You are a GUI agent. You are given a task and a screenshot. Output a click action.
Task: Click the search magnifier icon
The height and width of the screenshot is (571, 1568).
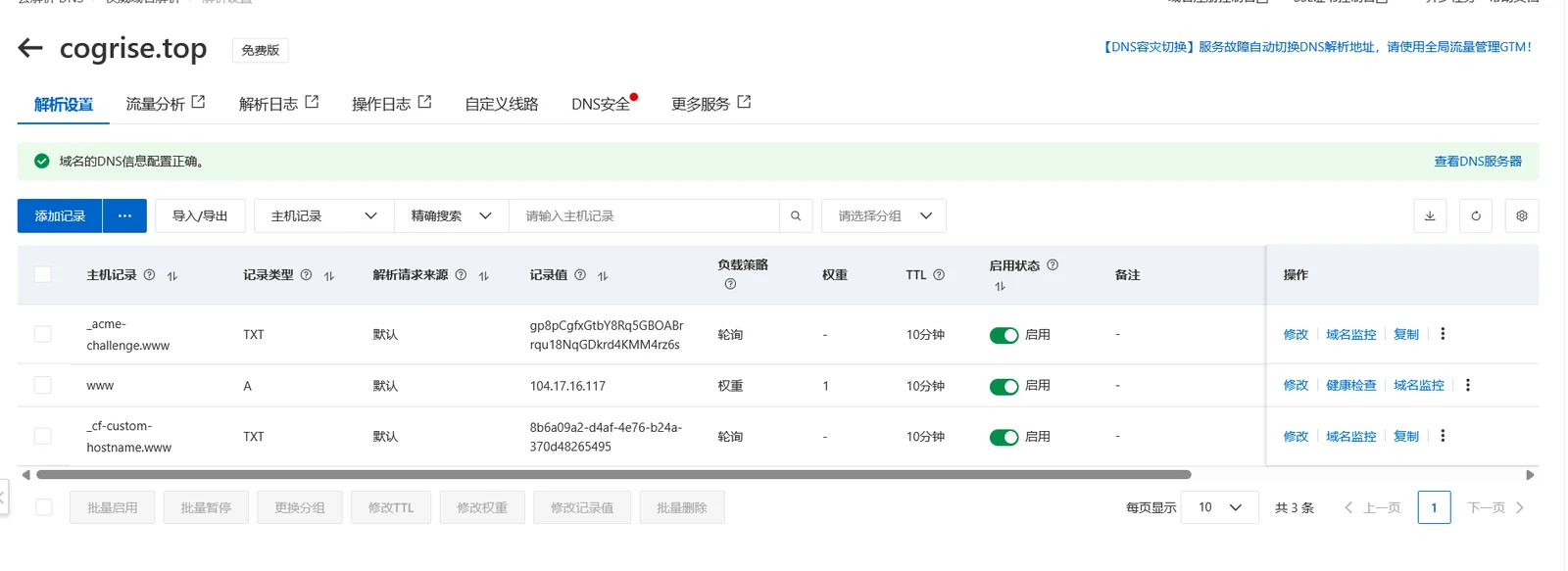(796, 216)
